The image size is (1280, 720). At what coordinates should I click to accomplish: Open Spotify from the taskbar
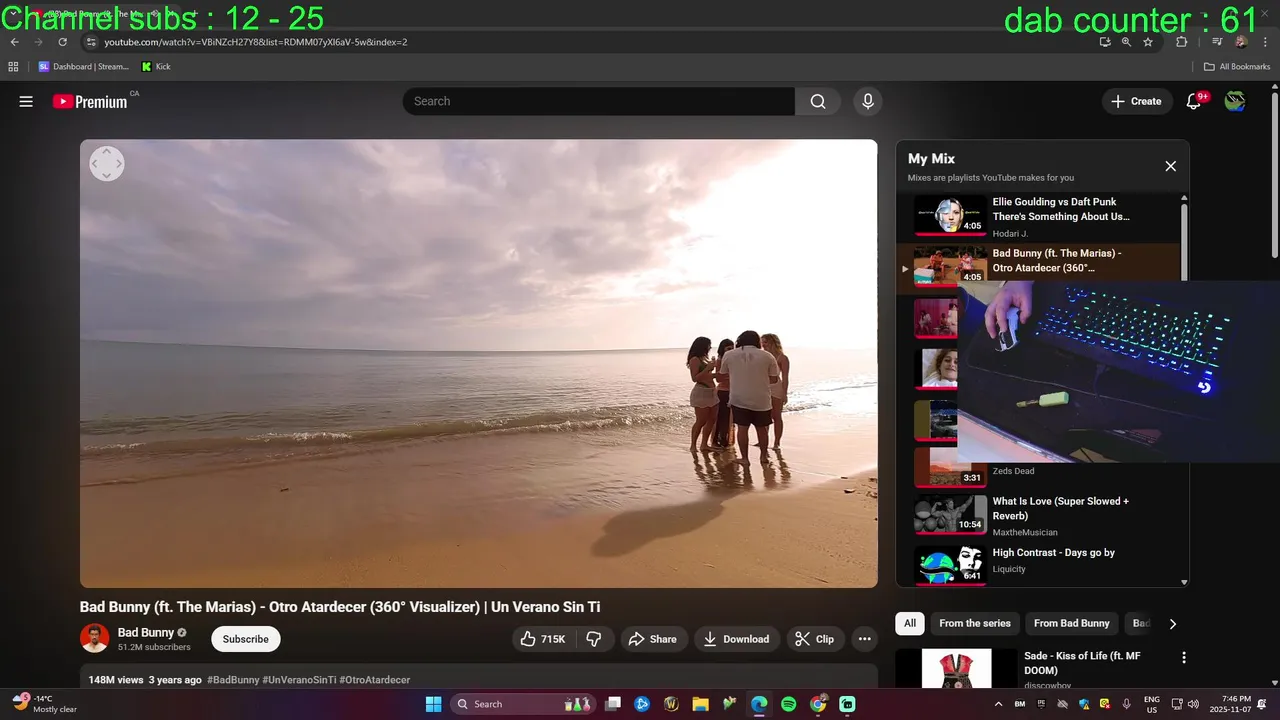788,704
